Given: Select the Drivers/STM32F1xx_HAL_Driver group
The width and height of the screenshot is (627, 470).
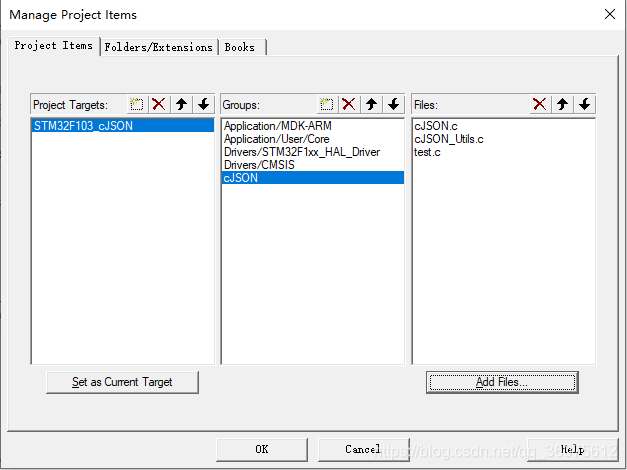Looking at the screenshot, I should 312,152.
